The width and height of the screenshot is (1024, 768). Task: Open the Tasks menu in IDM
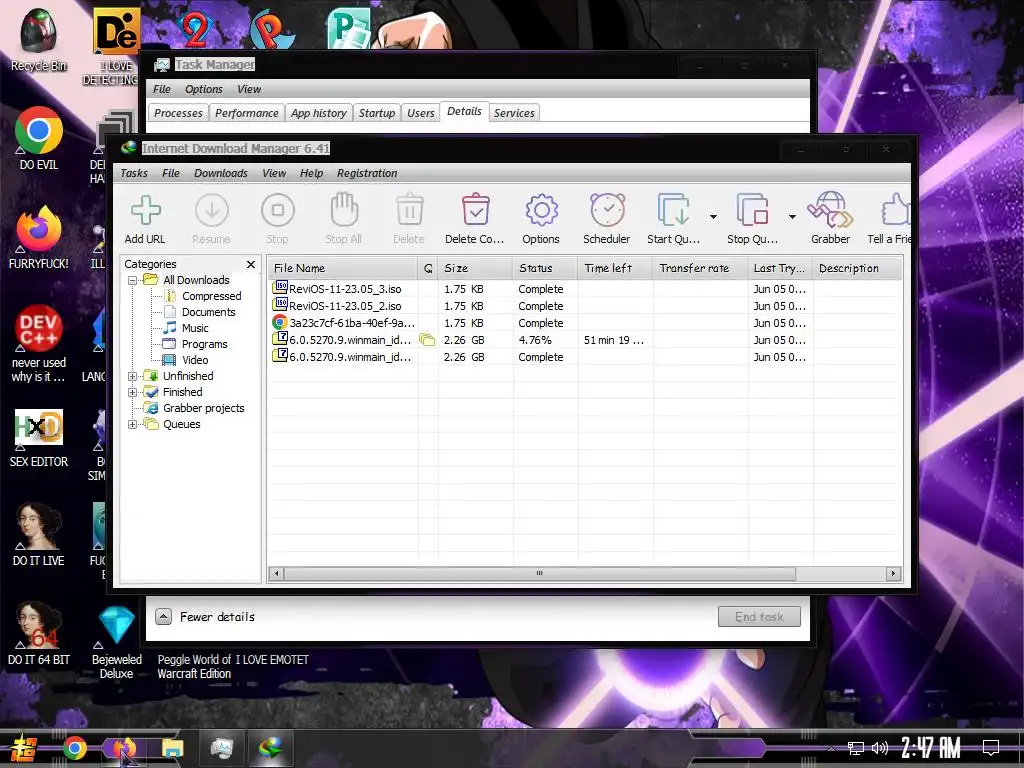click(x=134, y=173)
